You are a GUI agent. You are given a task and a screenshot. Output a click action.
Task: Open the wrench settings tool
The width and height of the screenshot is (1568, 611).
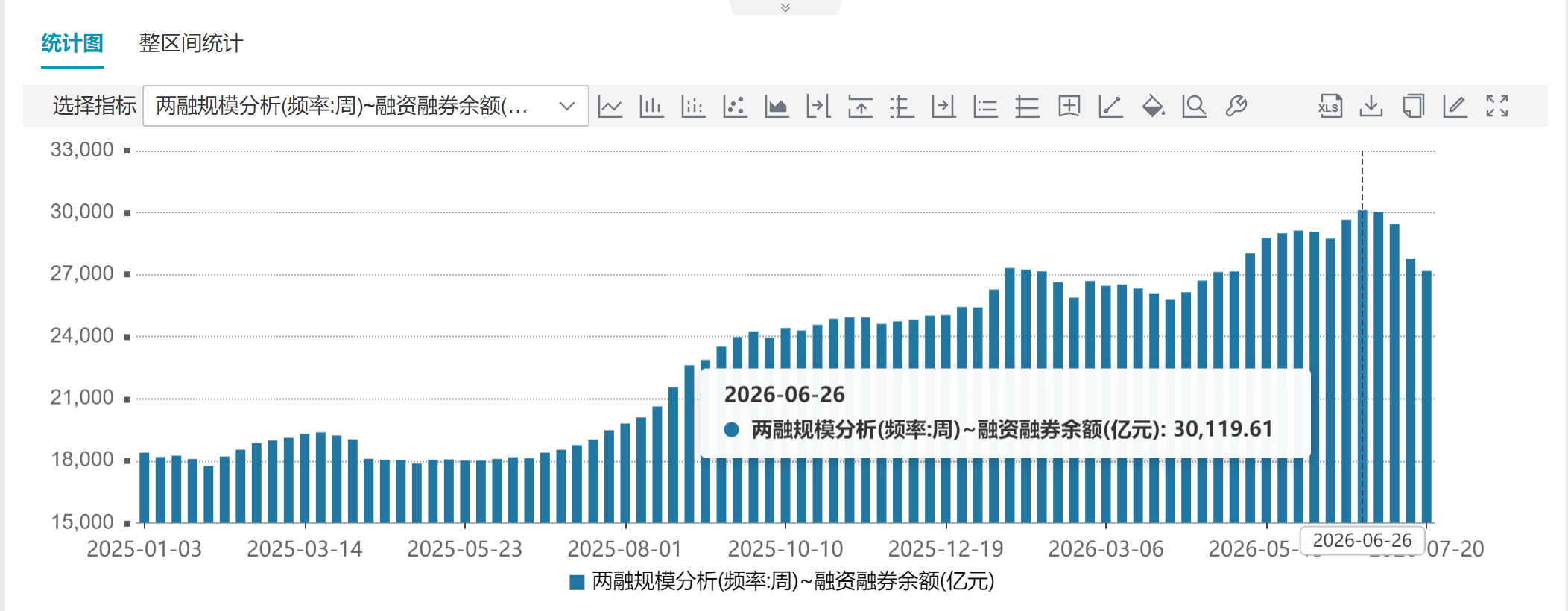[1236, 107]
